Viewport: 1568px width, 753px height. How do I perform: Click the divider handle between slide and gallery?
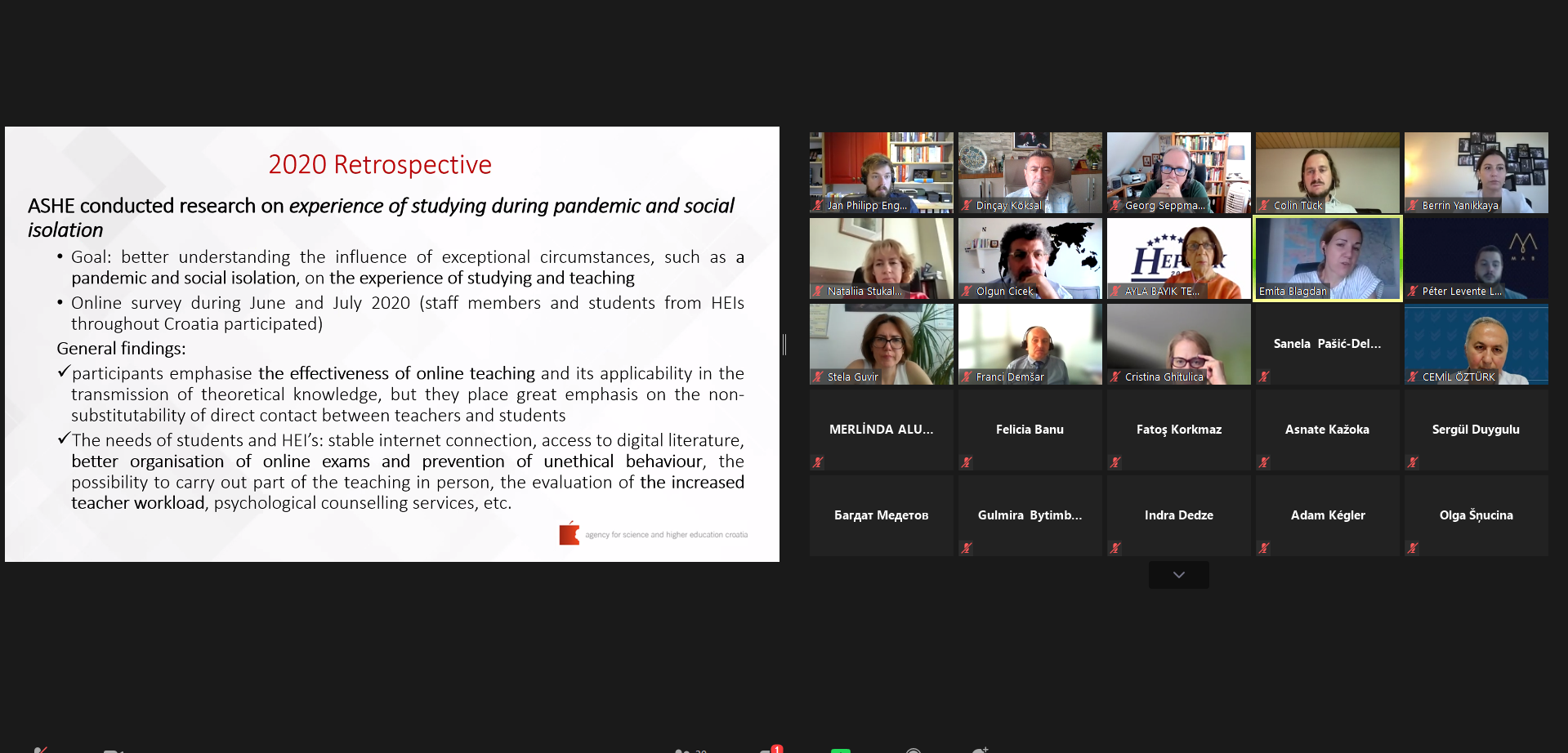pos(784,345)
